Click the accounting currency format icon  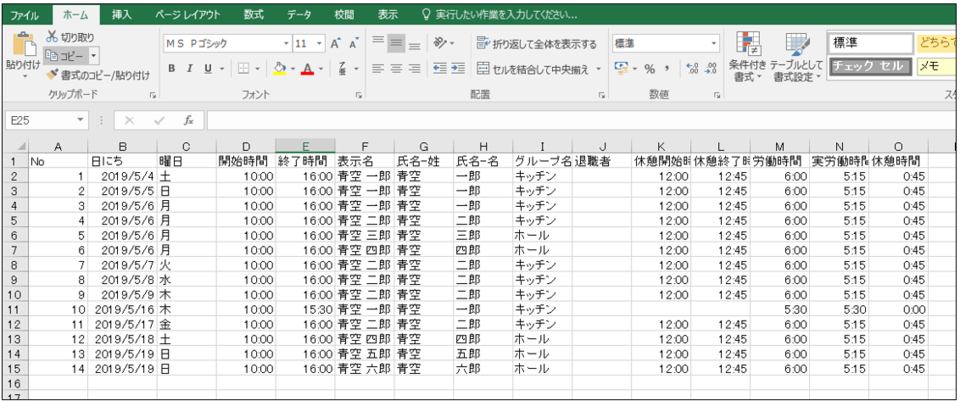(x=622, y=69)
